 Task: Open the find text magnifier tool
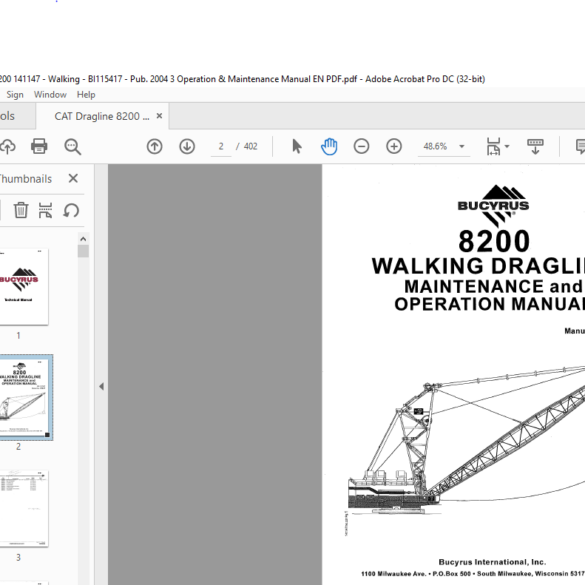point(72,146)
